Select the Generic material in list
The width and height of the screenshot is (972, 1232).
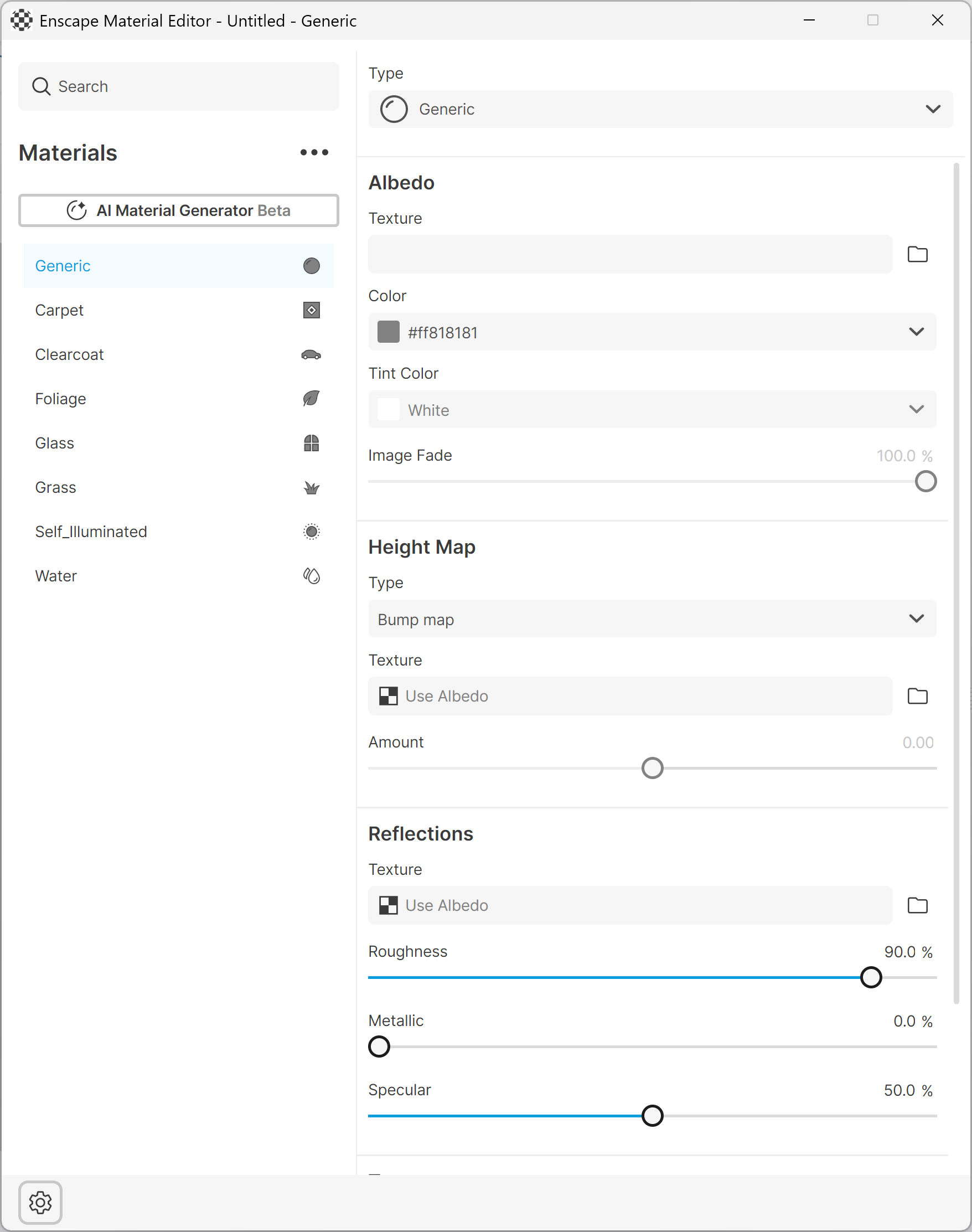click(179, 266)
